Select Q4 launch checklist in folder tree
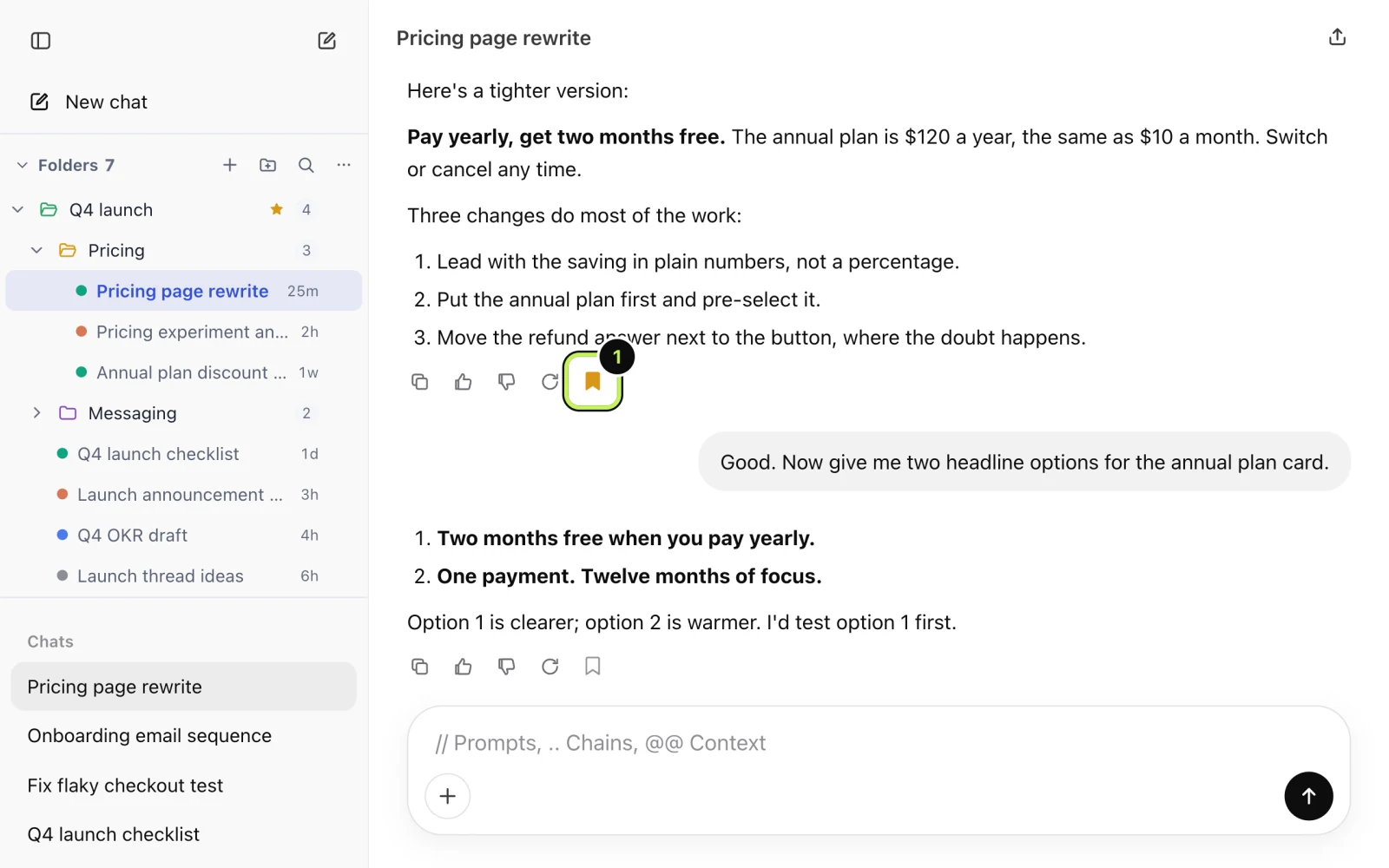The height and width of the screenshot is (868, 1389). pos(184,454)
